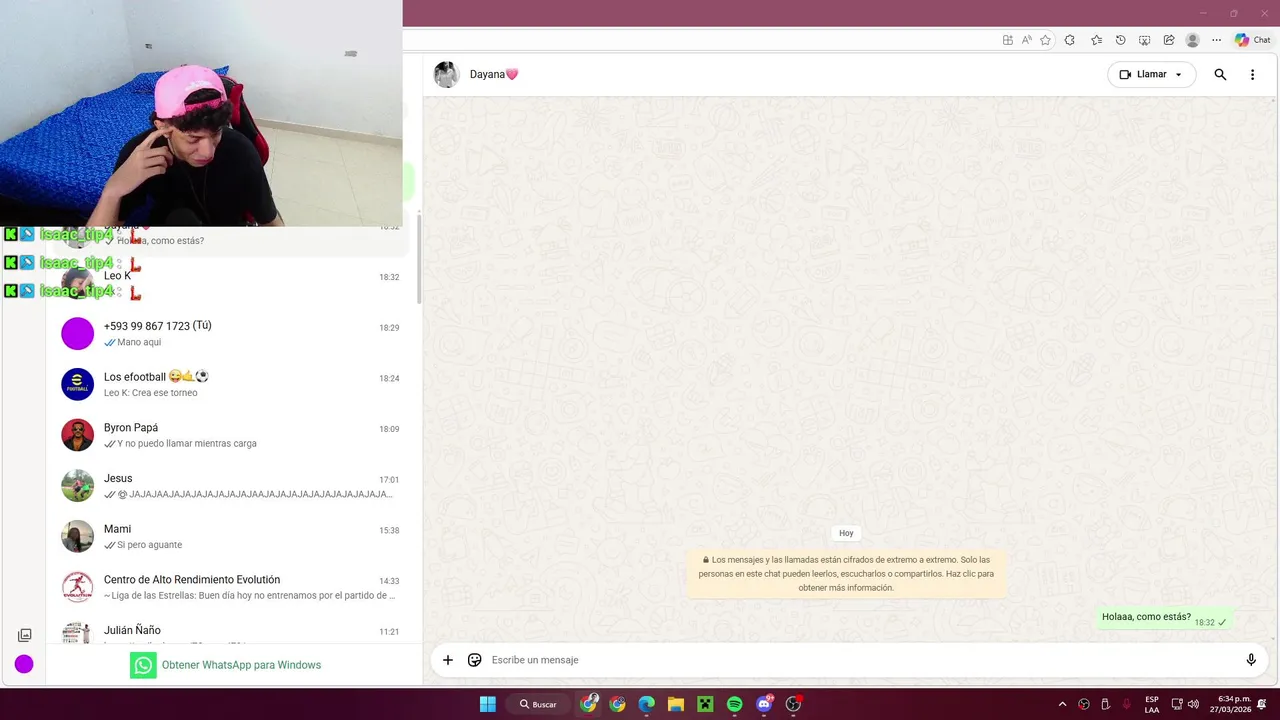
Task: Click the browser Share icon
Action: click(x=1168, y=40)
